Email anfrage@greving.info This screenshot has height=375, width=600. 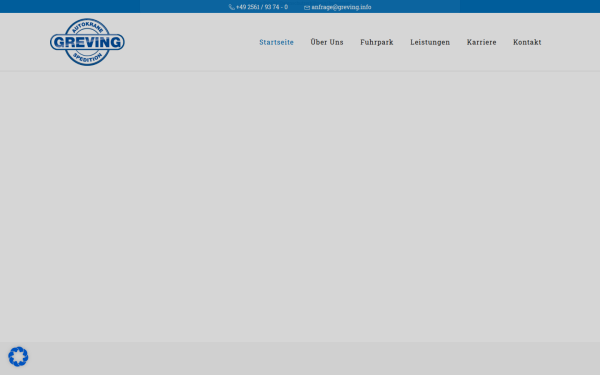[x=341, y=7]
